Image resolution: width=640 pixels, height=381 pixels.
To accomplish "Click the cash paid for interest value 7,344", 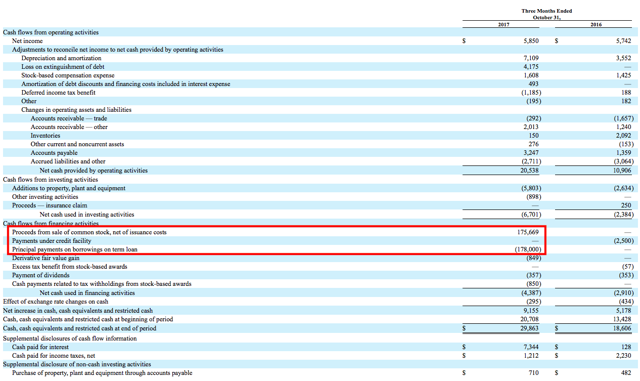I will [x=531, y=347].
